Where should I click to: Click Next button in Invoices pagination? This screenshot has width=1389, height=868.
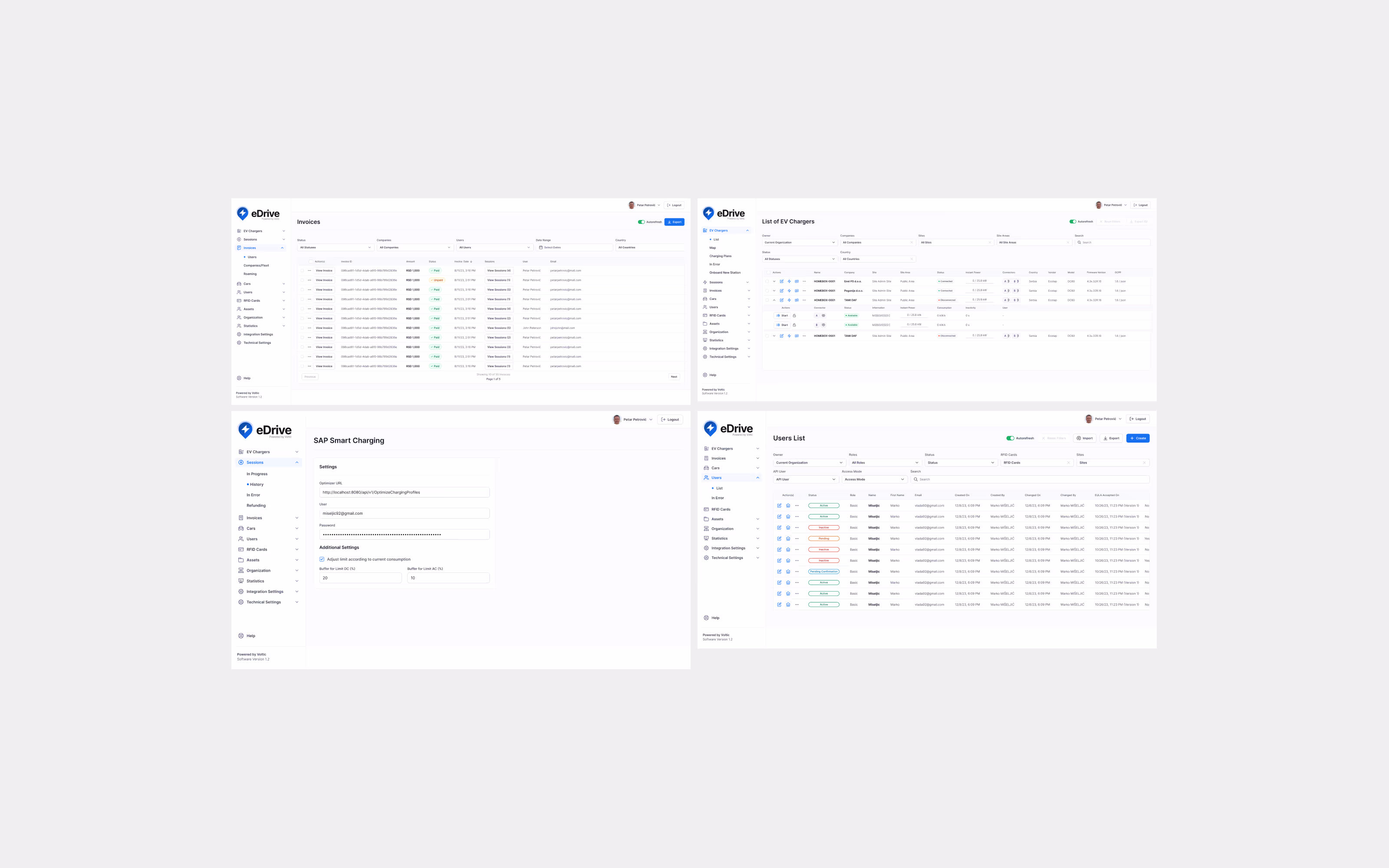pos(674,377)
